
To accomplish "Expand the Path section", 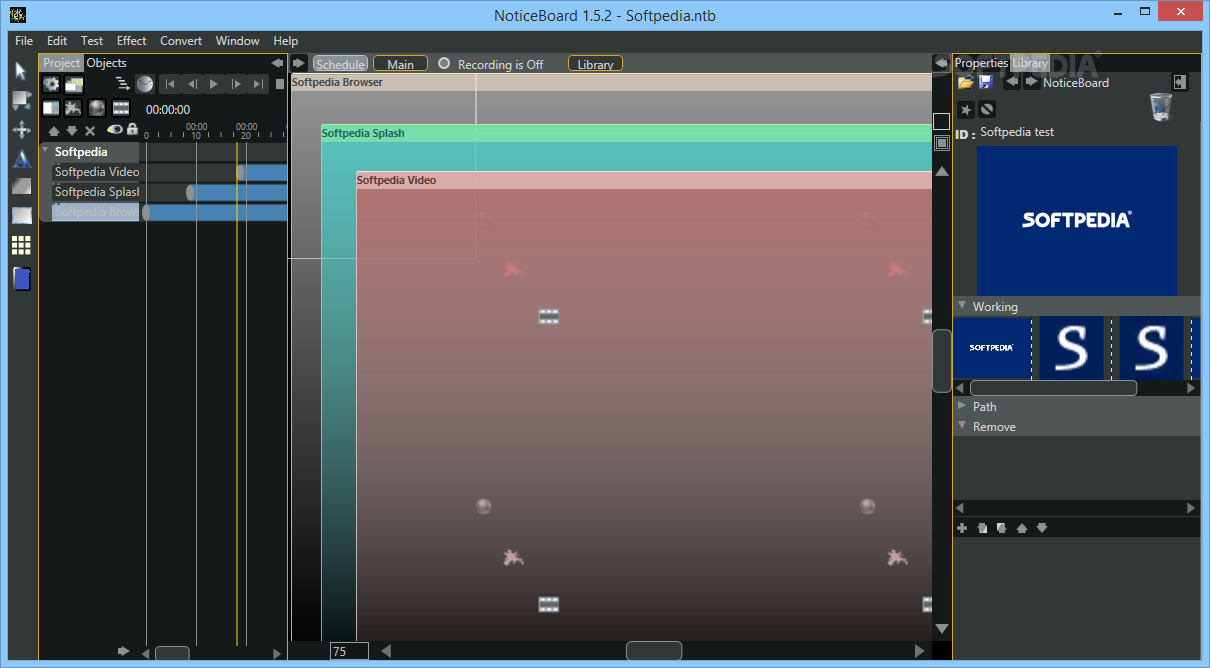I will click(962, 406).
